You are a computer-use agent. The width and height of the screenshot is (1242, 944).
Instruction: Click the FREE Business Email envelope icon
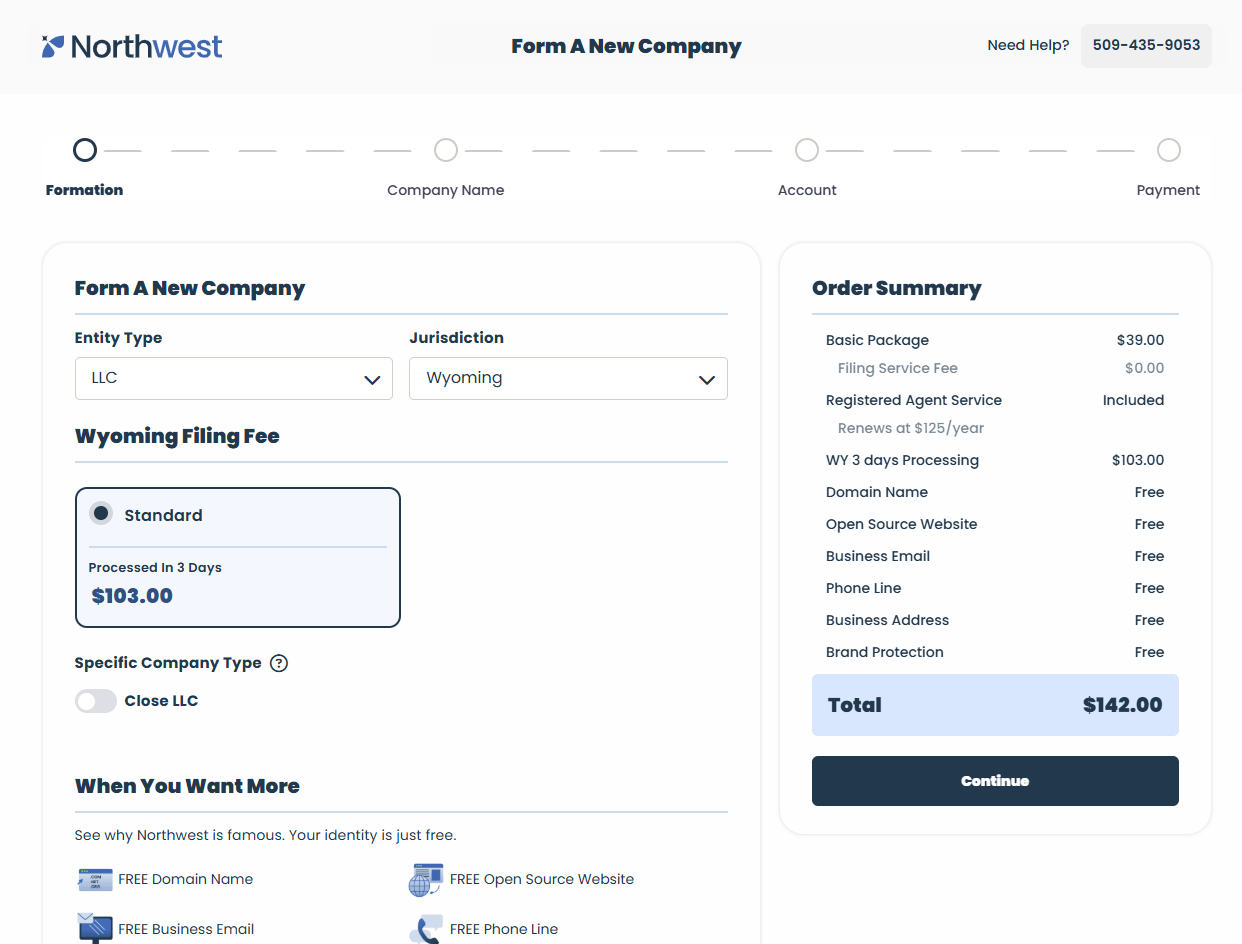tap(95, 928)
